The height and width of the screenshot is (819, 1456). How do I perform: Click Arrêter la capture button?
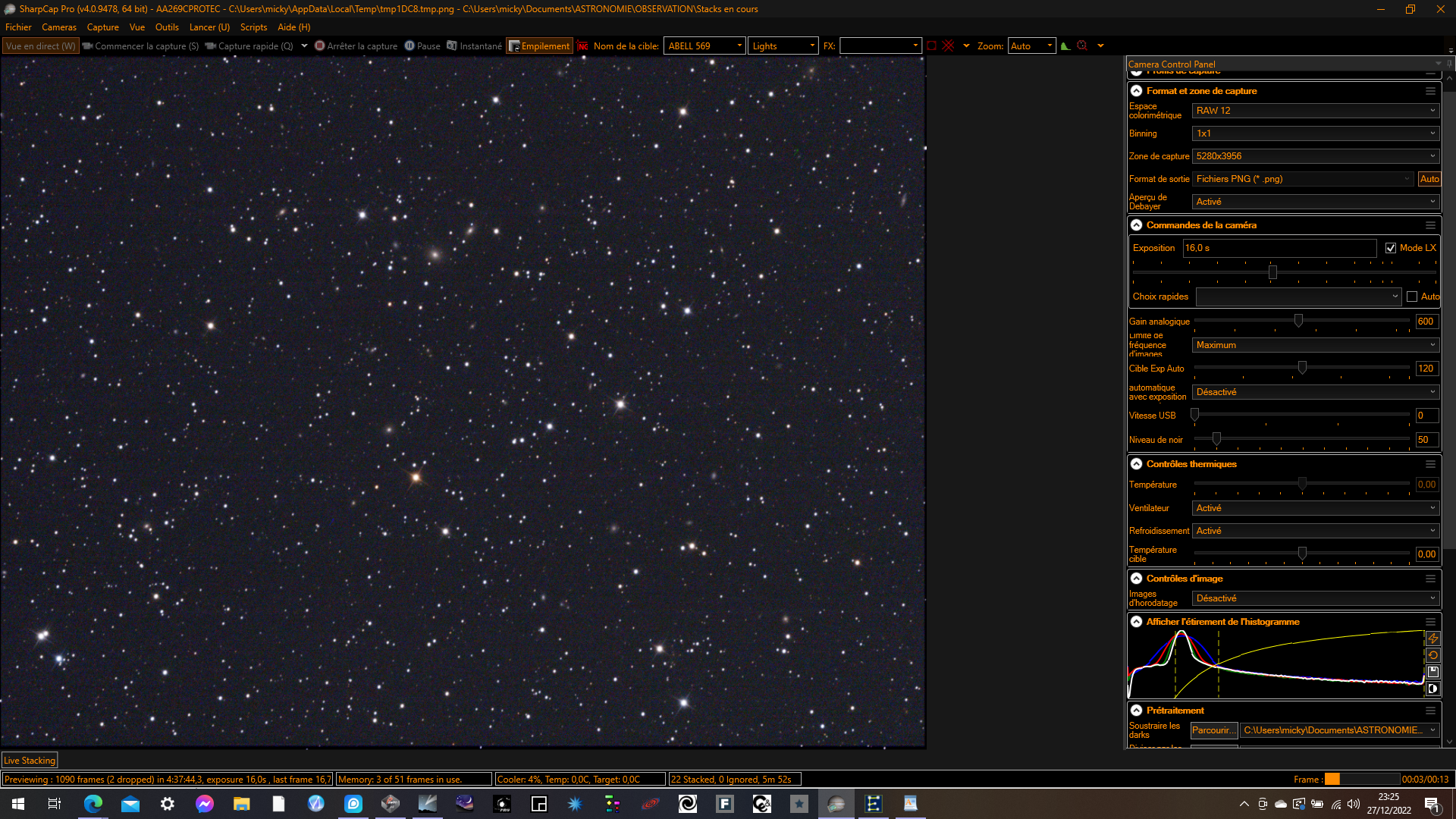point(356,46)
